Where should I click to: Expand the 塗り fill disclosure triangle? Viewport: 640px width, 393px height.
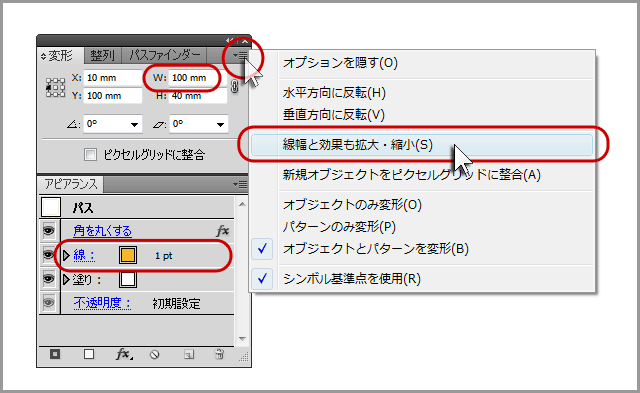coord(66,280)
